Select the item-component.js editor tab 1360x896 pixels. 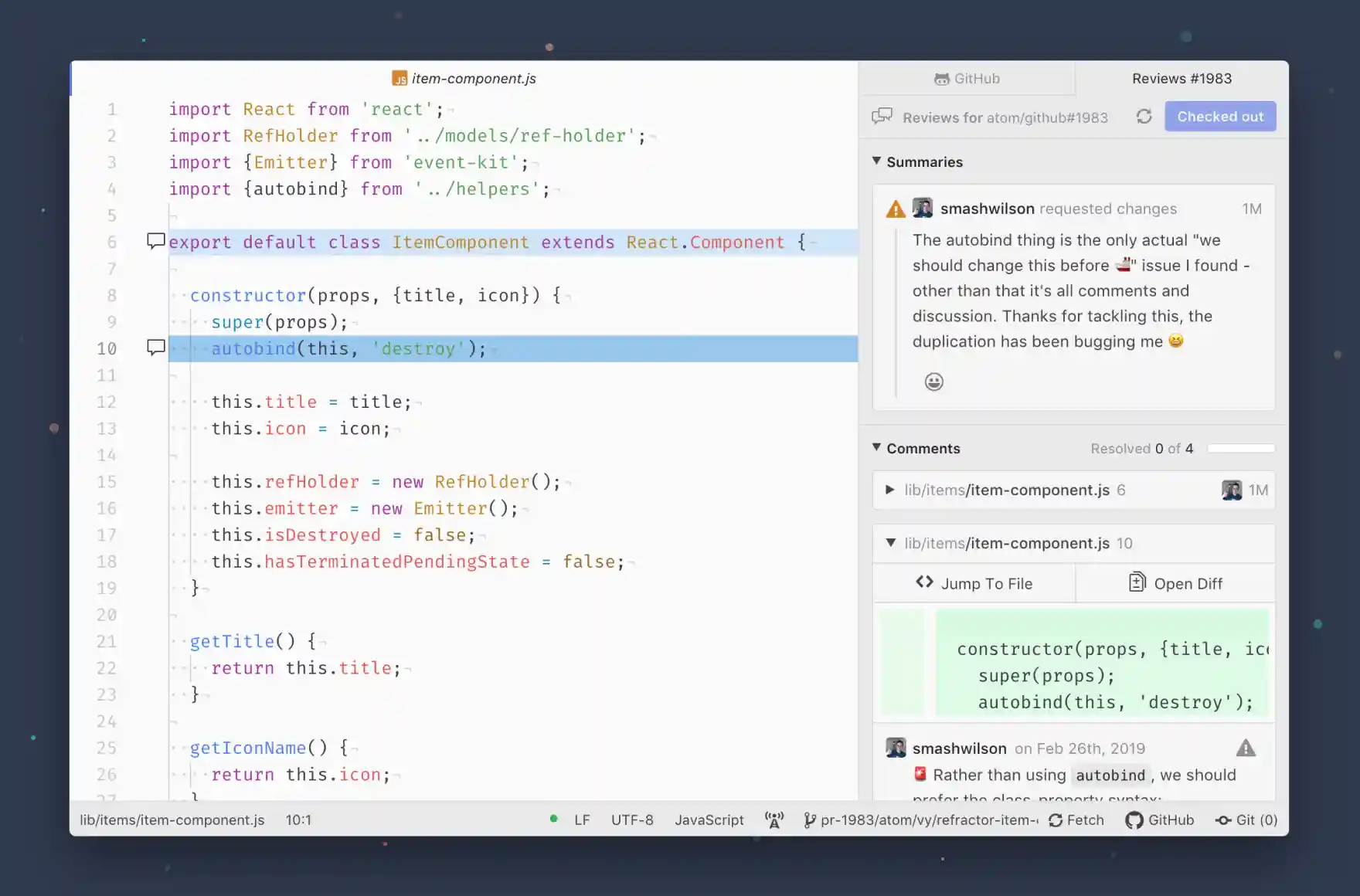464,78
